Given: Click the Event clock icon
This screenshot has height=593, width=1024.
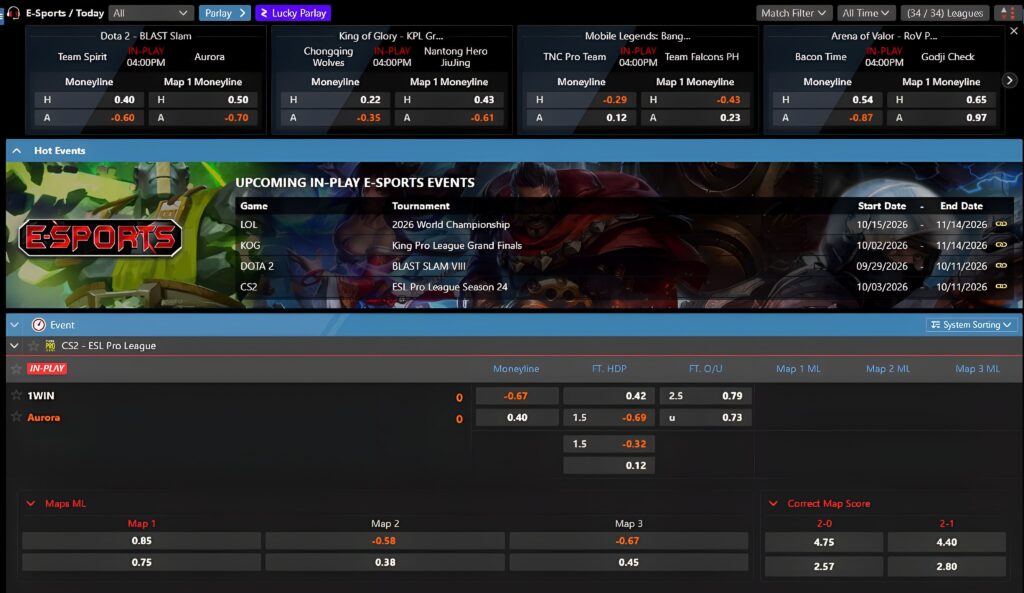Looking at the screenshot, I should 39,325.
